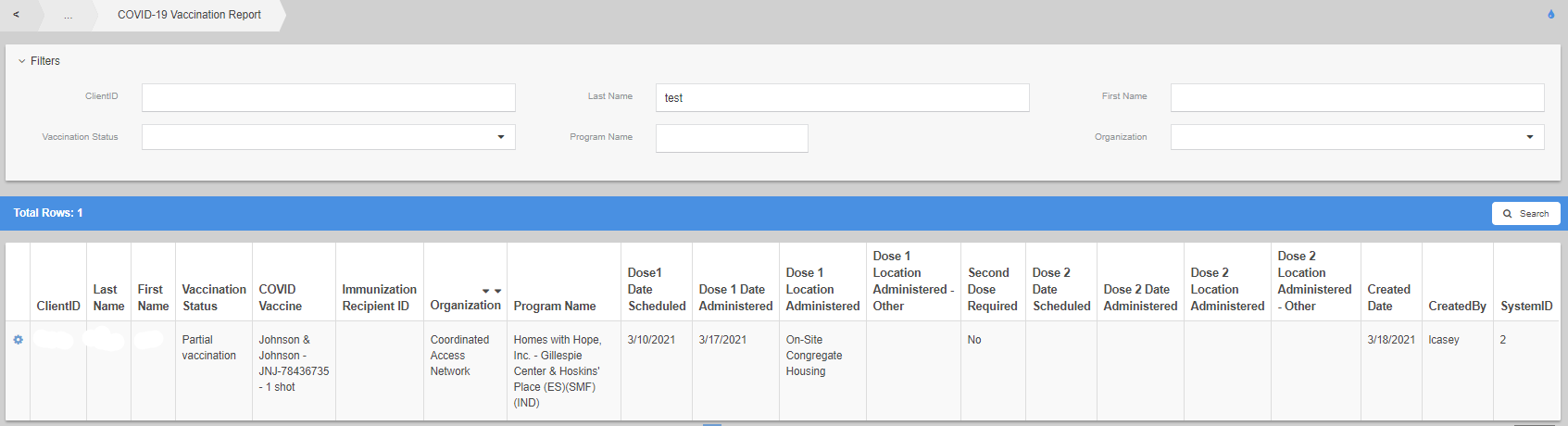Click into the ClientID filter field

[328, 97]
